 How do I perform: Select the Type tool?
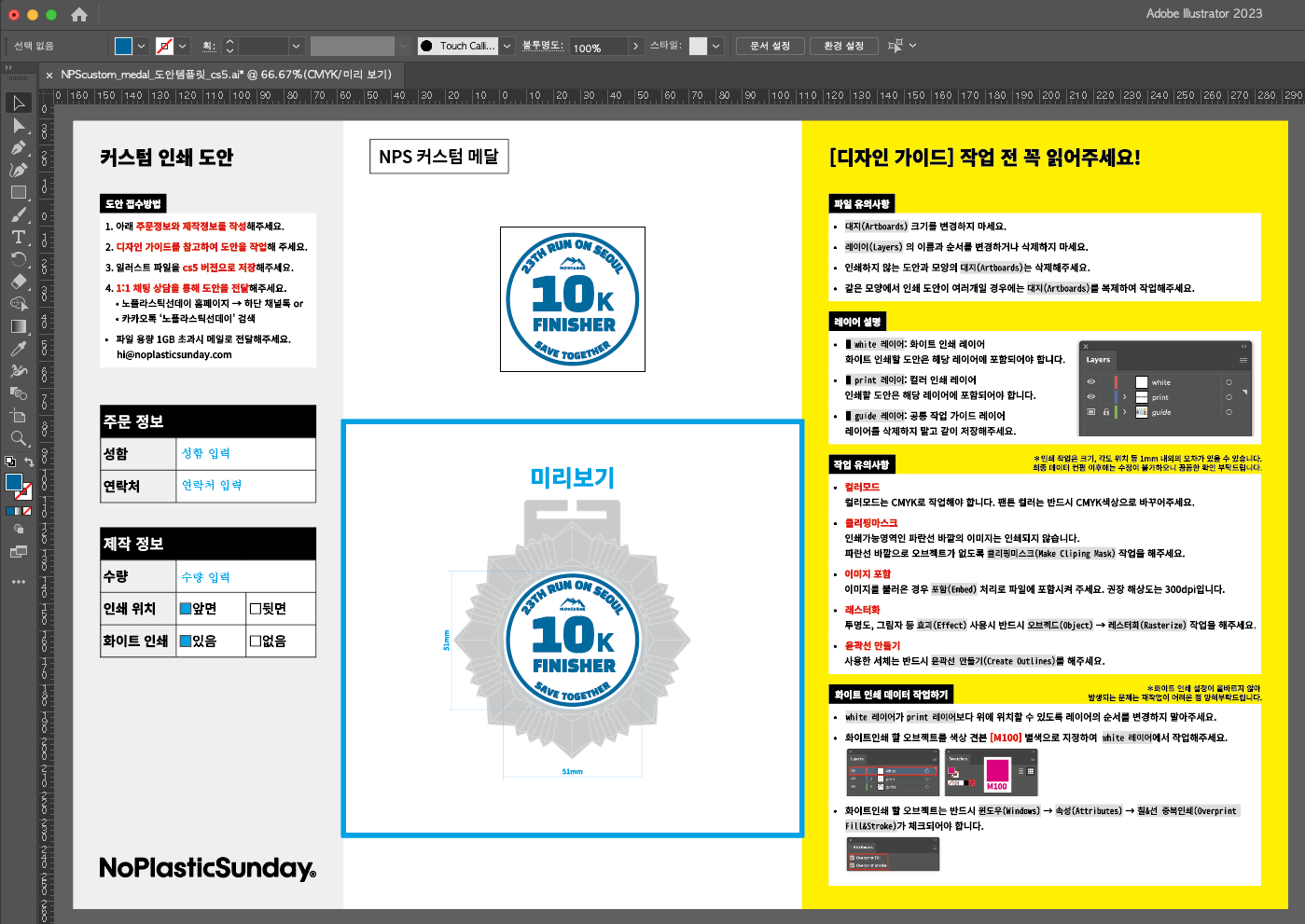[19, 237]
